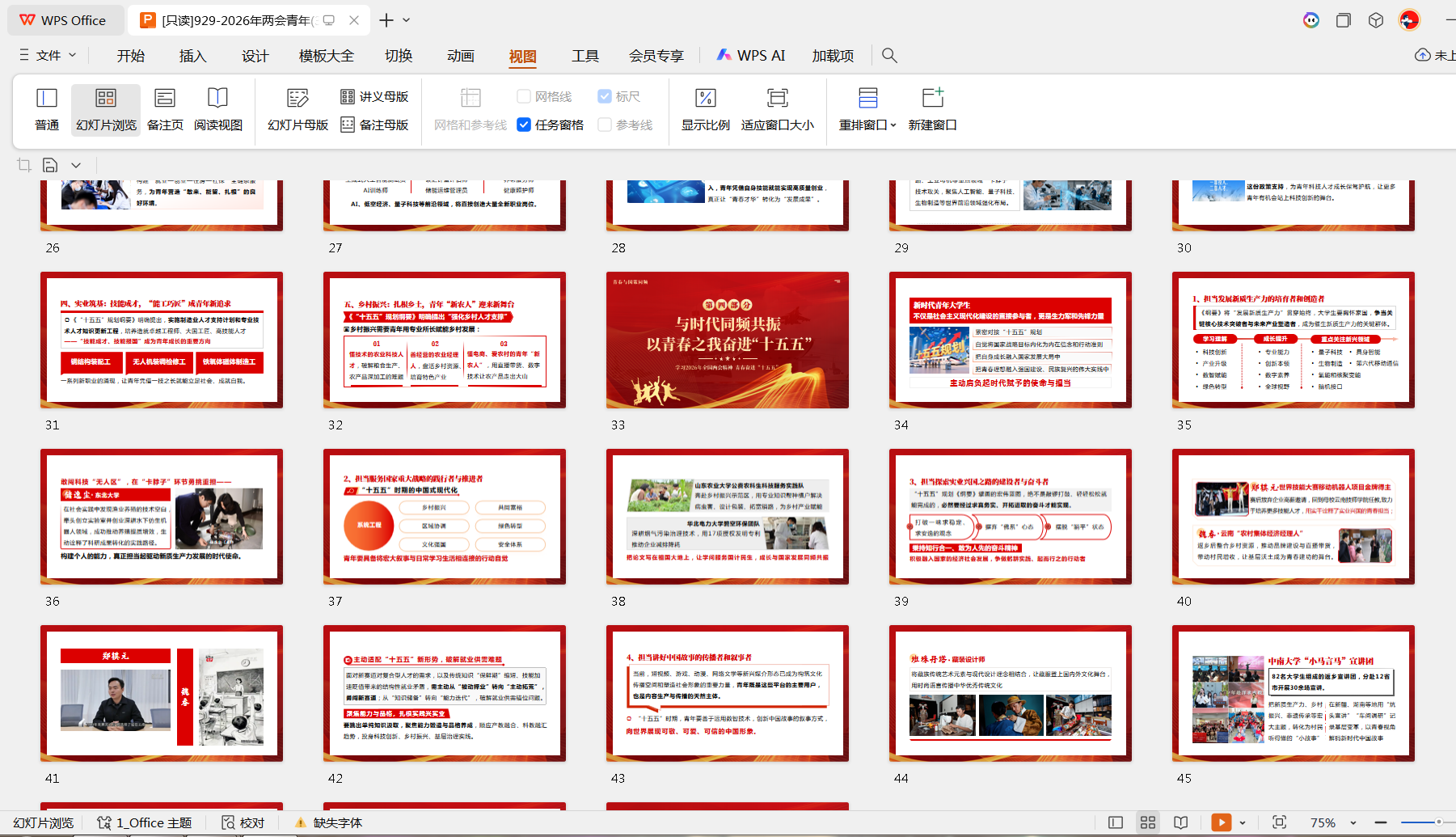
Task: Expand slideshow options arrow beside play button
Action: coord(1243,822)
